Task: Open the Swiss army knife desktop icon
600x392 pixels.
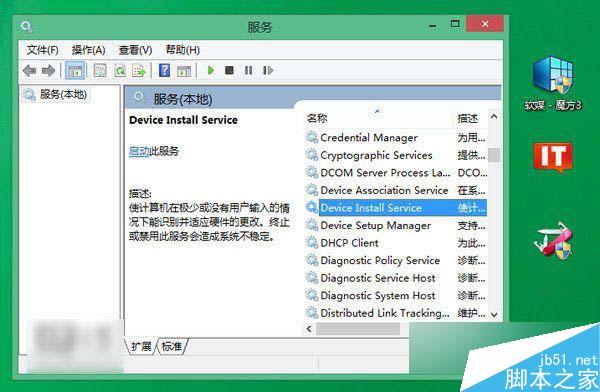Action: pyautogui.click(x=553, y=240)
